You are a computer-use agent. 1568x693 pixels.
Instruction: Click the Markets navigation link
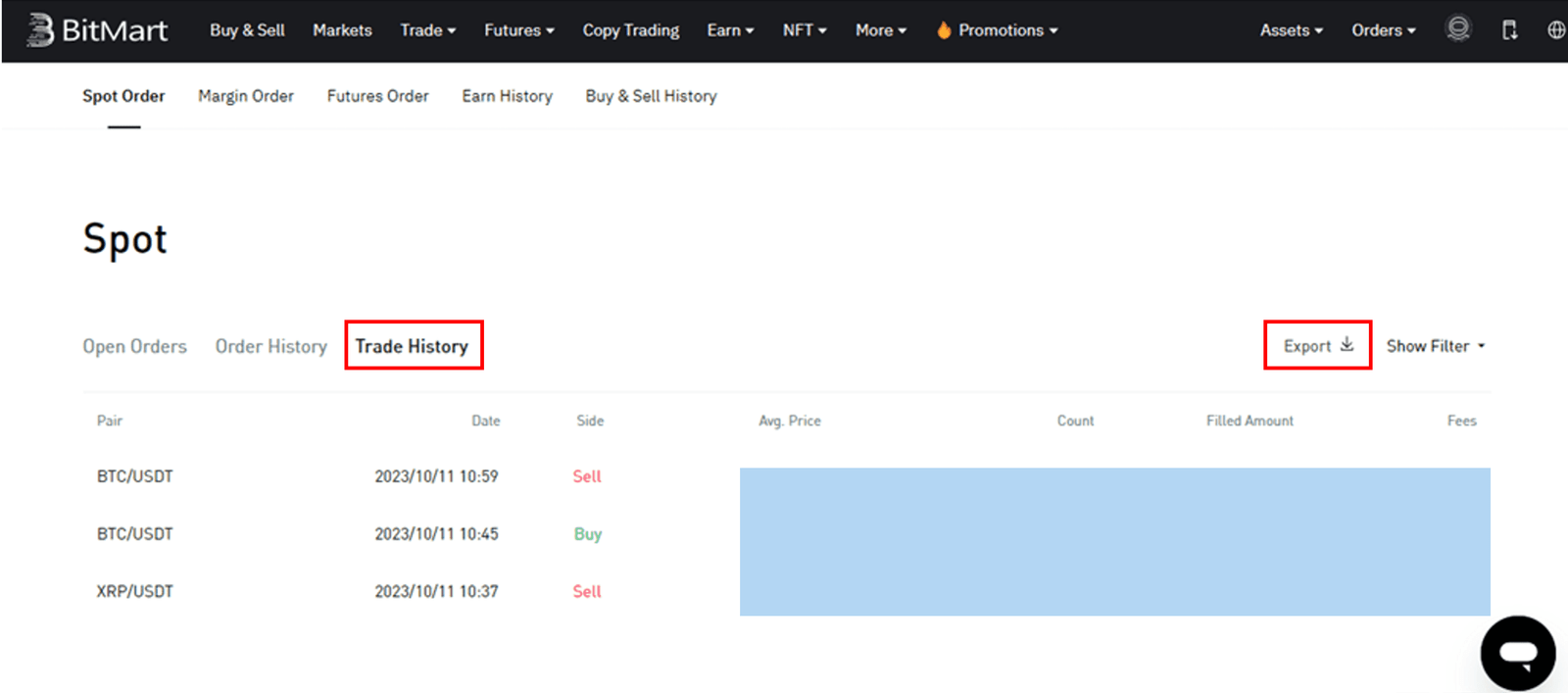pyautogui.click(x=342, y=30)
